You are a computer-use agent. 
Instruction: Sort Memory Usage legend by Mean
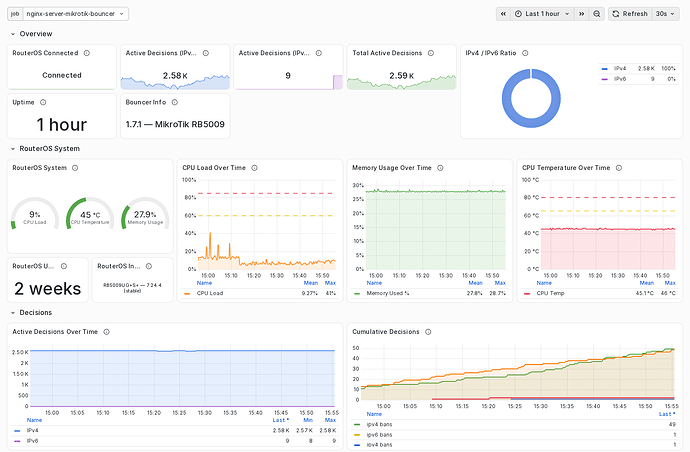475,283
